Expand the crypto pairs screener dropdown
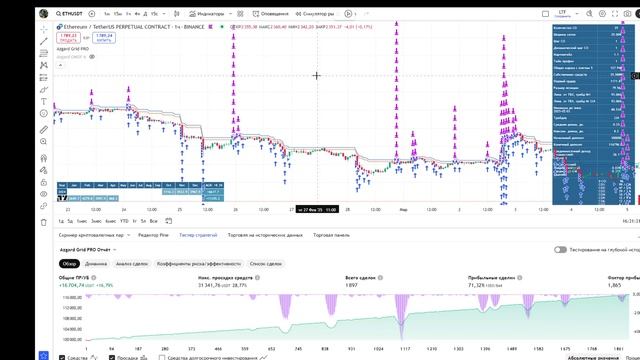This screenshot has width=640, height=360. click(129, 235)
